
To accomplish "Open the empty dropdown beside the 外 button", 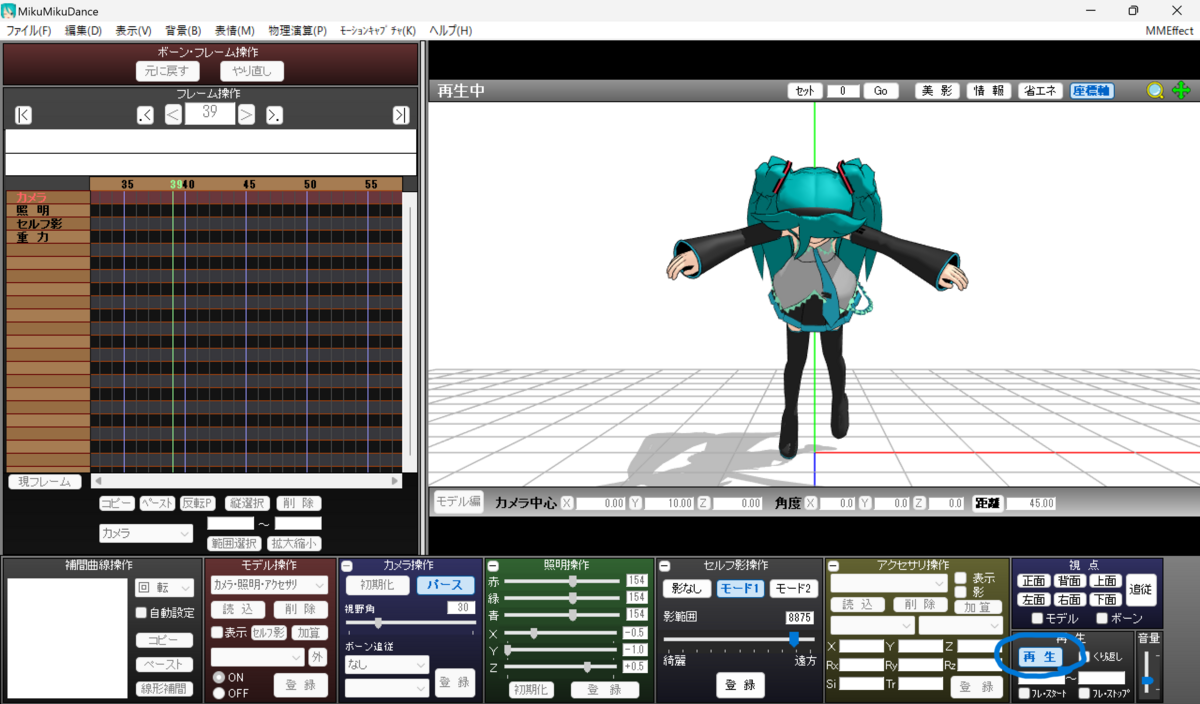I will tap(257, 657).
